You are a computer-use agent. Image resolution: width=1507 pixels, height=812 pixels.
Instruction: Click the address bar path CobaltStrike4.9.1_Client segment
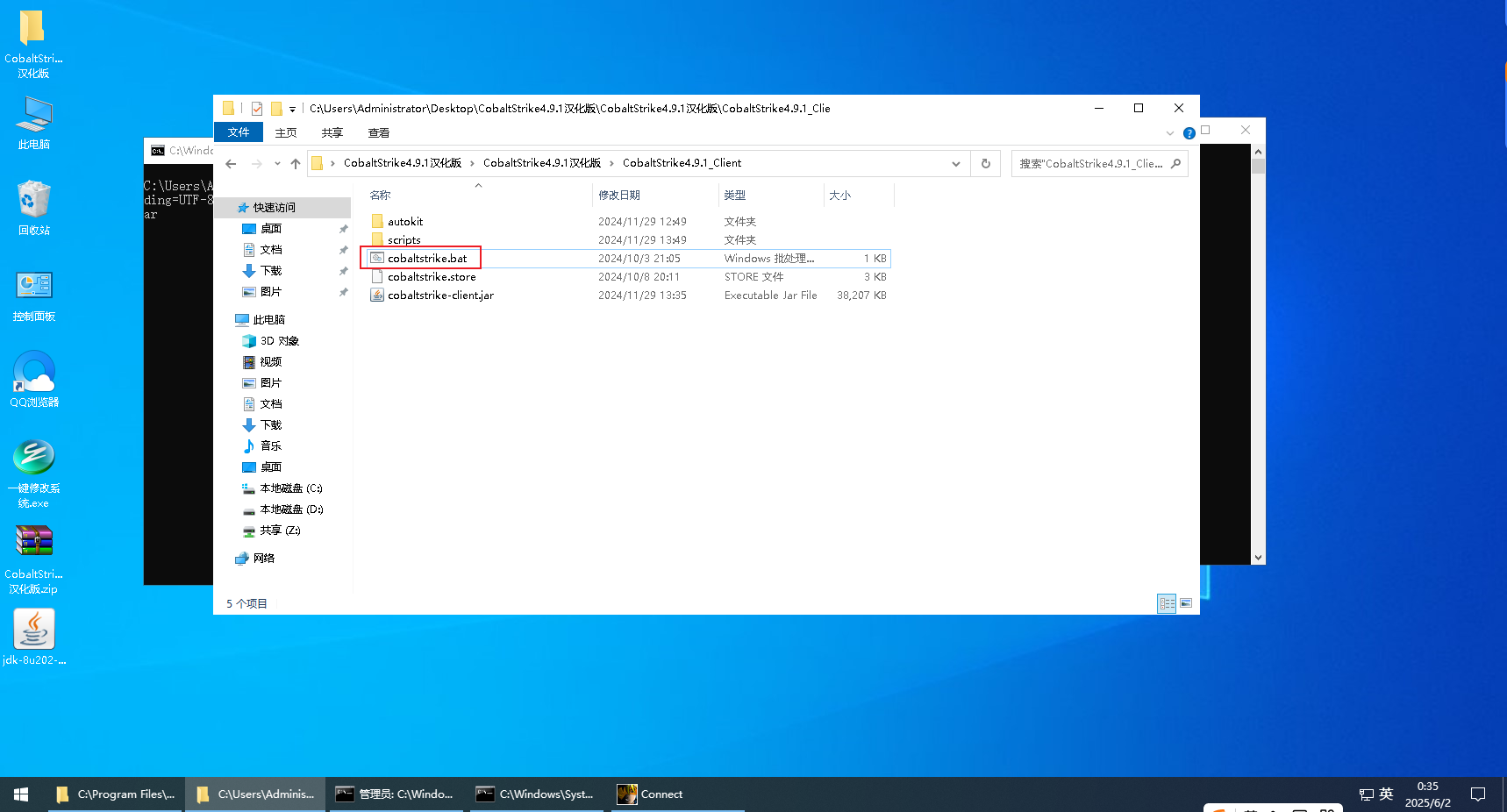682,163
